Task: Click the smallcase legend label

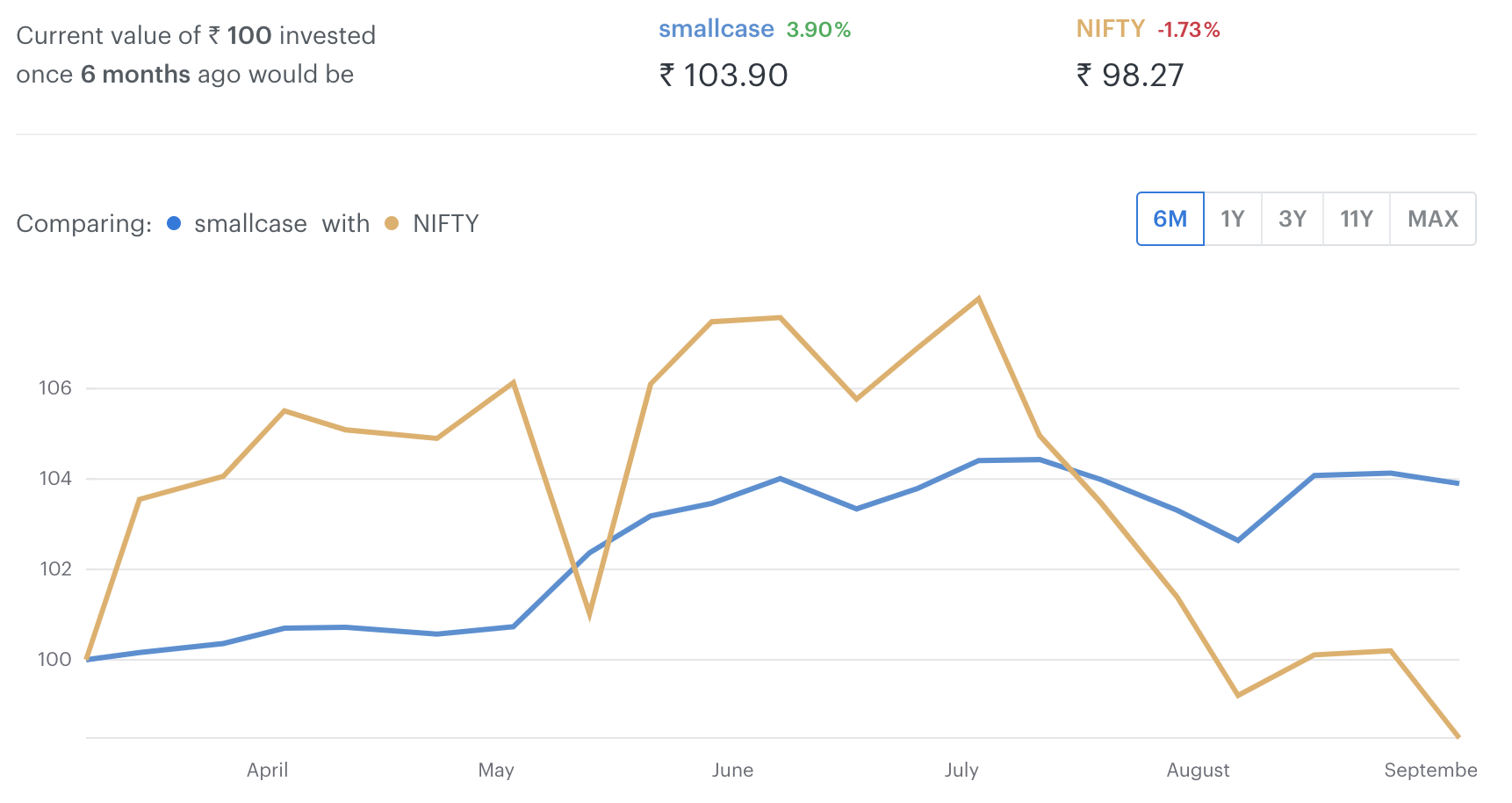Action: coord(250,224)
